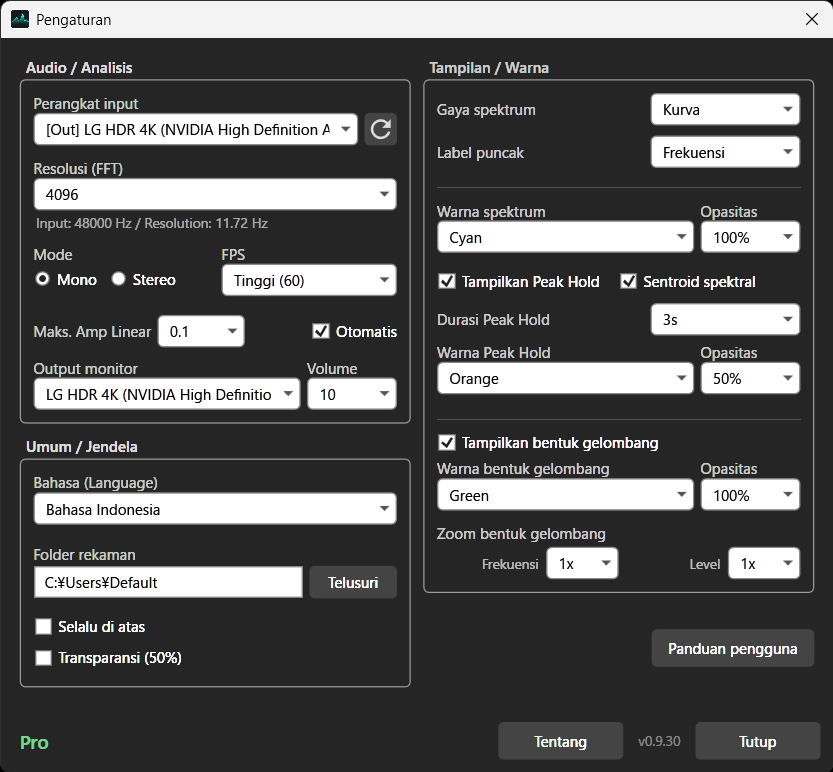
Task: Open the Bahasa (Language) dropdown
Action: (215, 509)
